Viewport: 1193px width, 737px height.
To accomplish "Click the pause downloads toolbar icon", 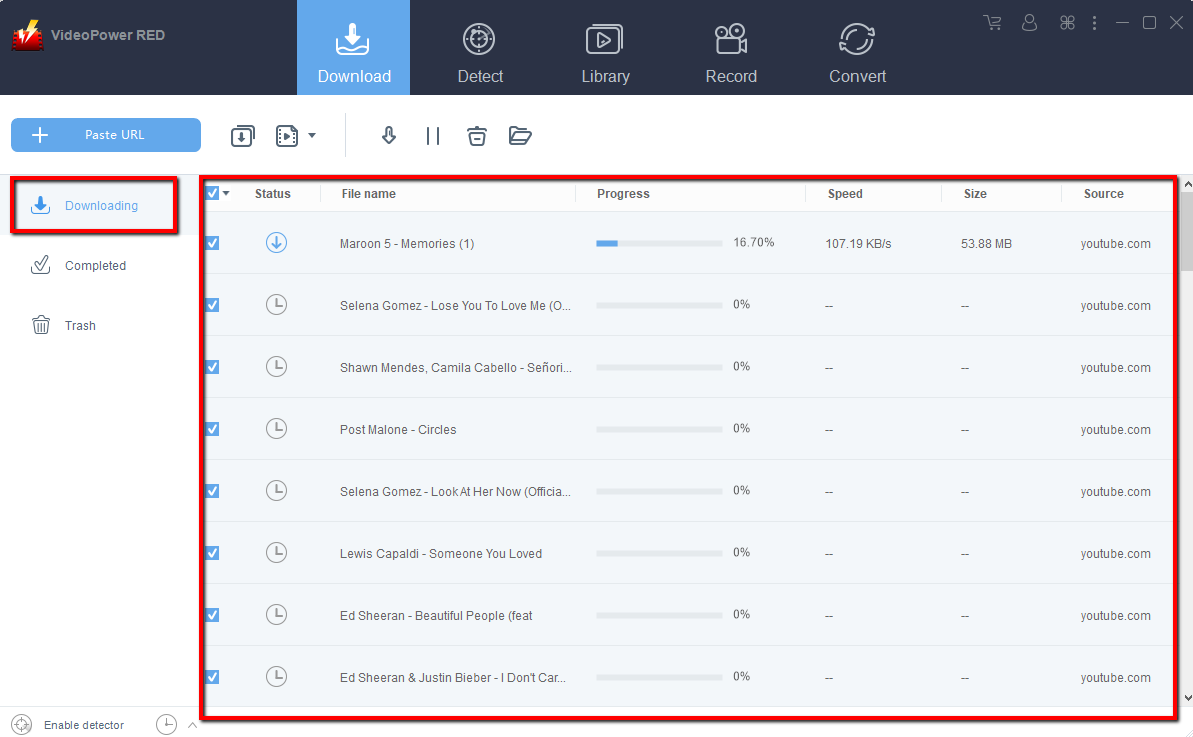I will click(433, 136).
